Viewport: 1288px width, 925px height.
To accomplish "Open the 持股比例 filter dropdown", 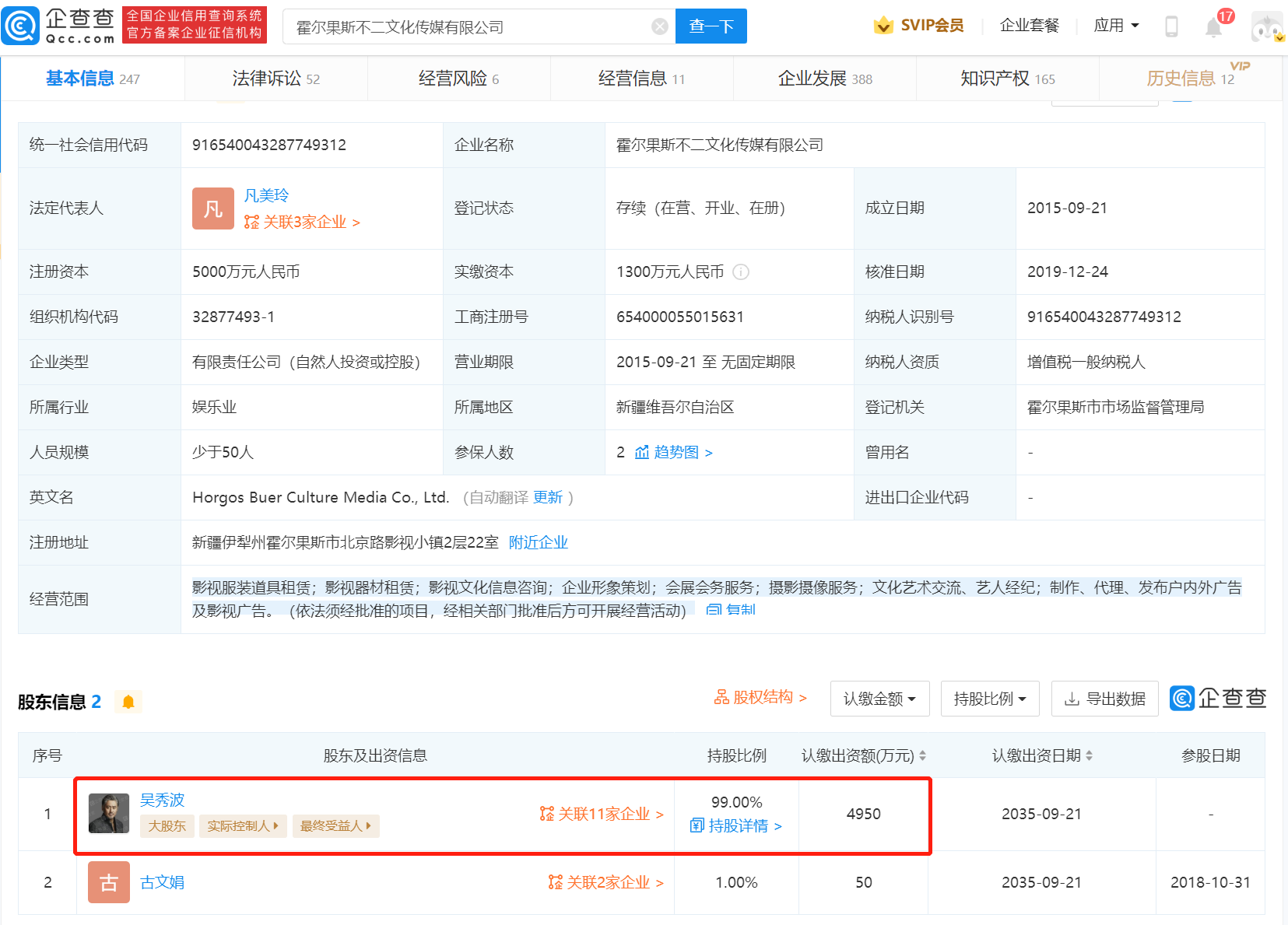I will [x=990, y=699].
